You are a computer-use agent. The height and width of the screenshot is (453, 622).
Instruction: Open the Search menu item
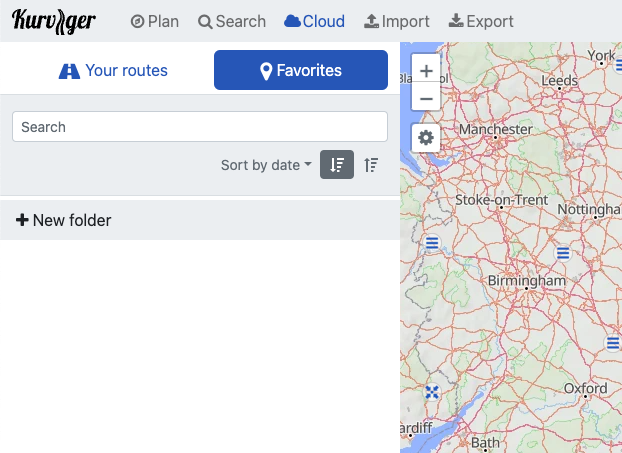click(232, 21)
